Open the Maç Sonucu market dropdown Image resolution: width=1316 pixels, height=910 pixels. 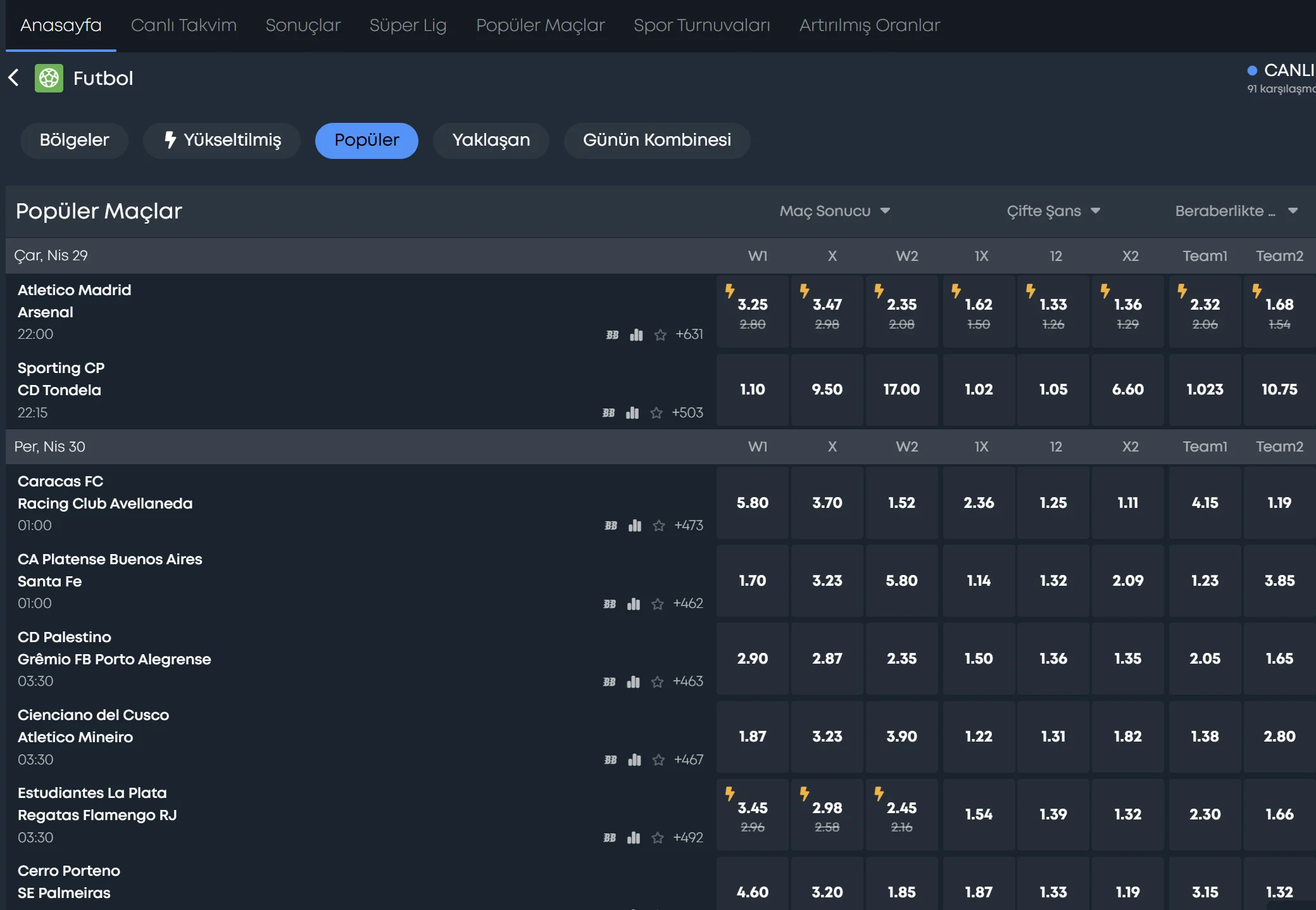coord(835,211)
